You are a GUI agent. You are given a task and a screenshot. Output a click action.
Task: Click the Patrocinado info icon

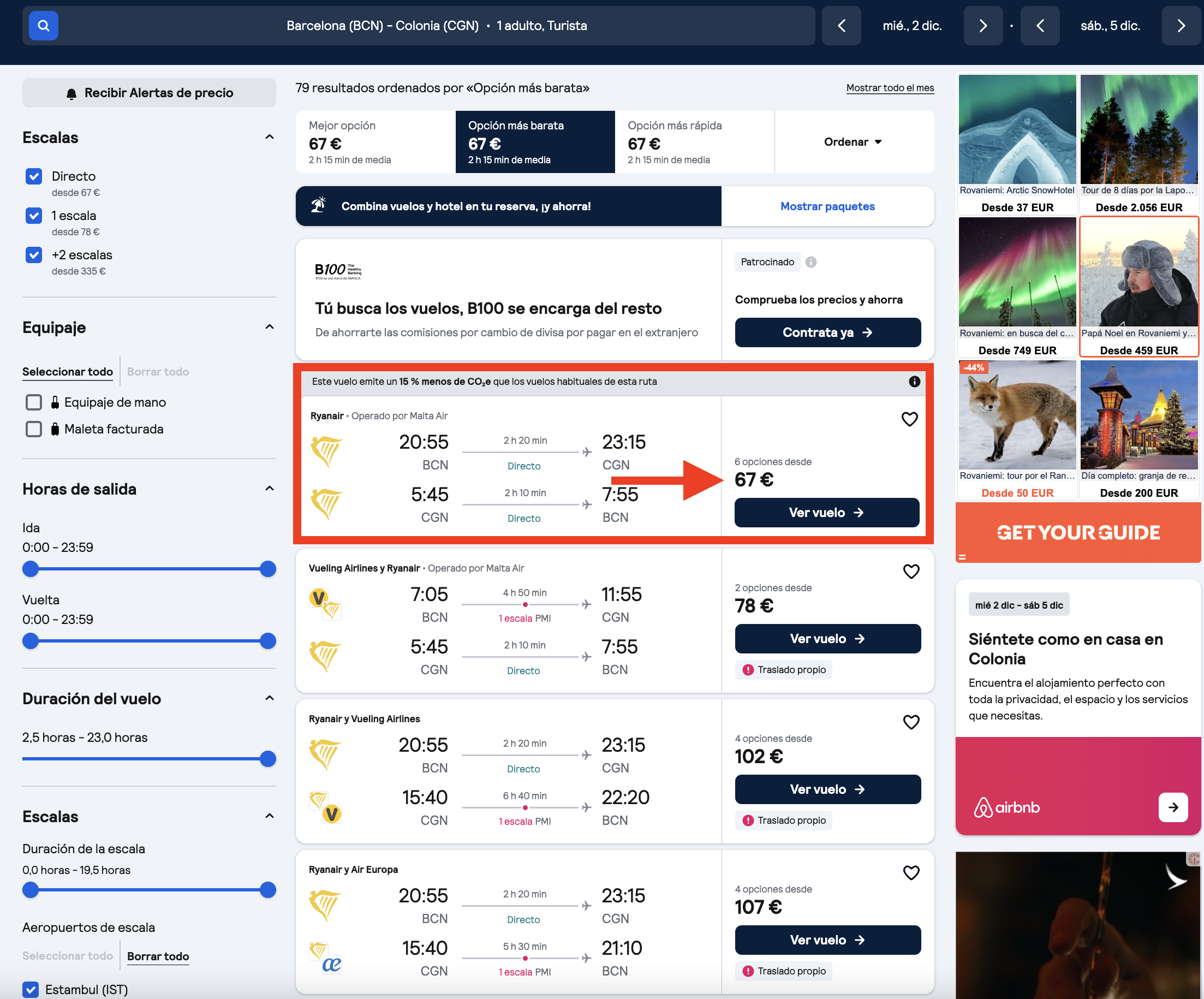810,262
